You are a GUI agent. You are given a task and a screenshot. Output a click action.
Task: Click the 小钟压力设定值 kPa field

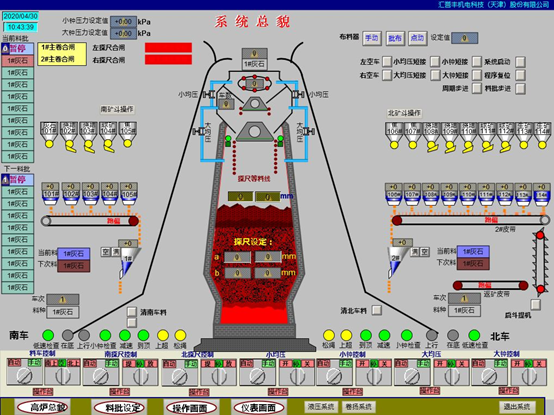click(123, 22)
